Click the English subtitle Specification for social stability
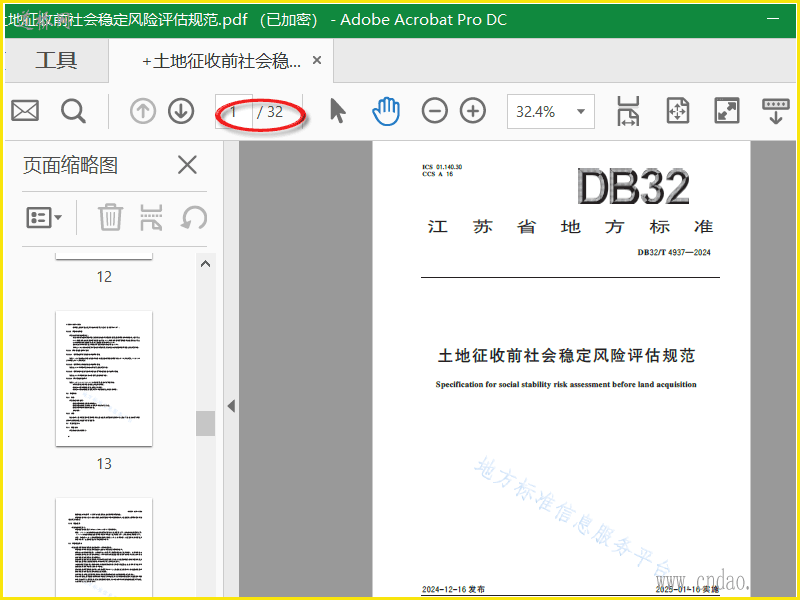Screen dimensions: 800x600 pos(566,384)
